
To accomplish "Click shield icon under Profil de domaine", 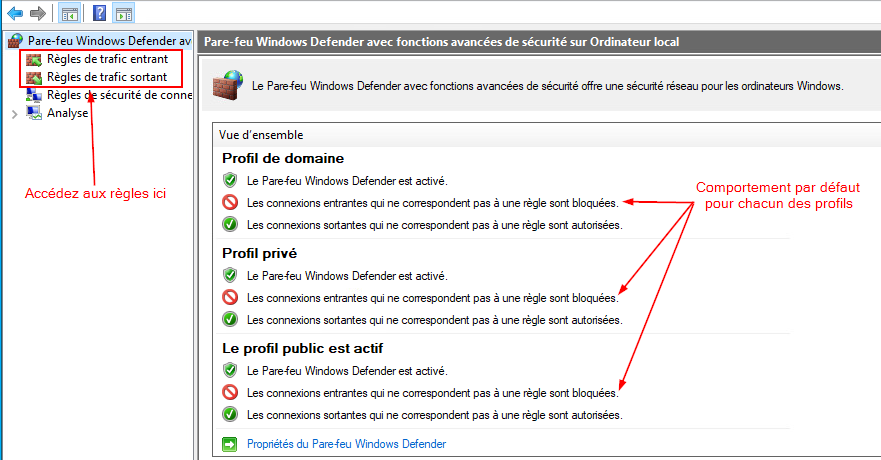I will click(230, 180).
